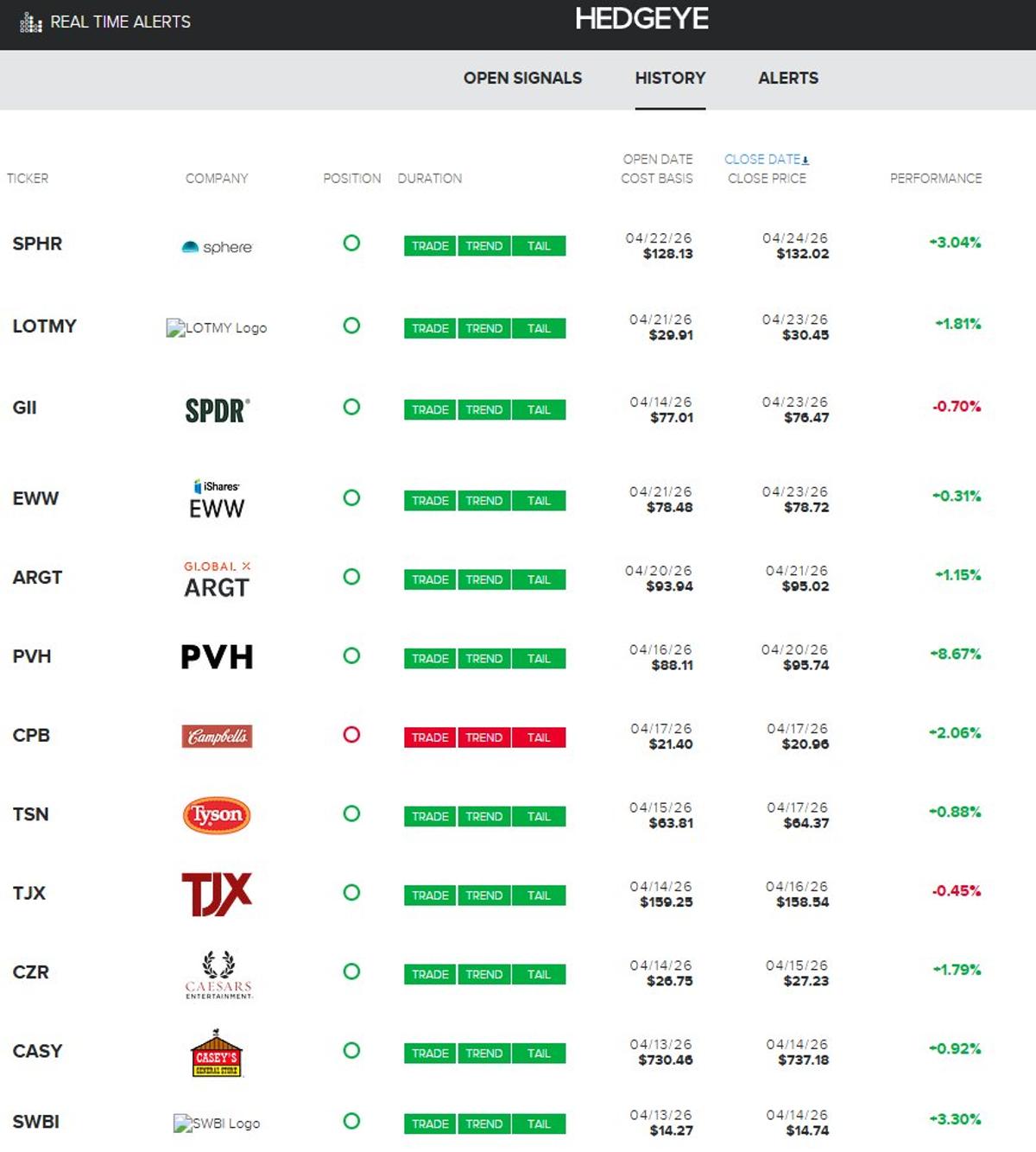Screen dimensions: 1036x1152
Task: Click the red TRADE badge for CPB
Action: [430, 737]
